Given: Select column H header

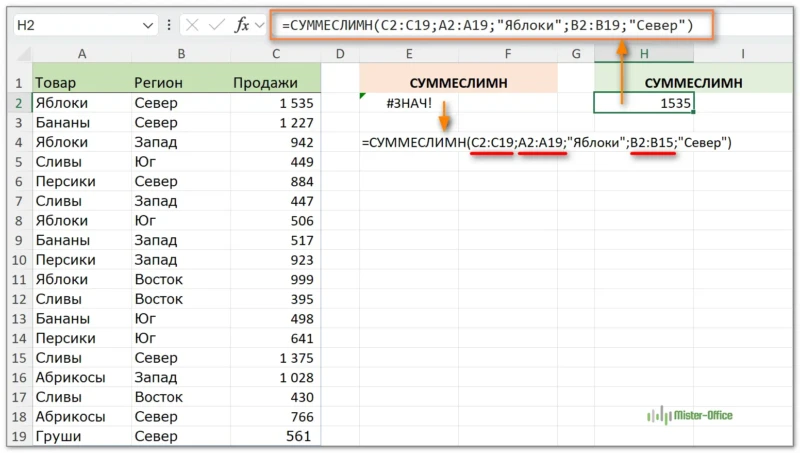Looking at the screenshot, I should 643,53.
